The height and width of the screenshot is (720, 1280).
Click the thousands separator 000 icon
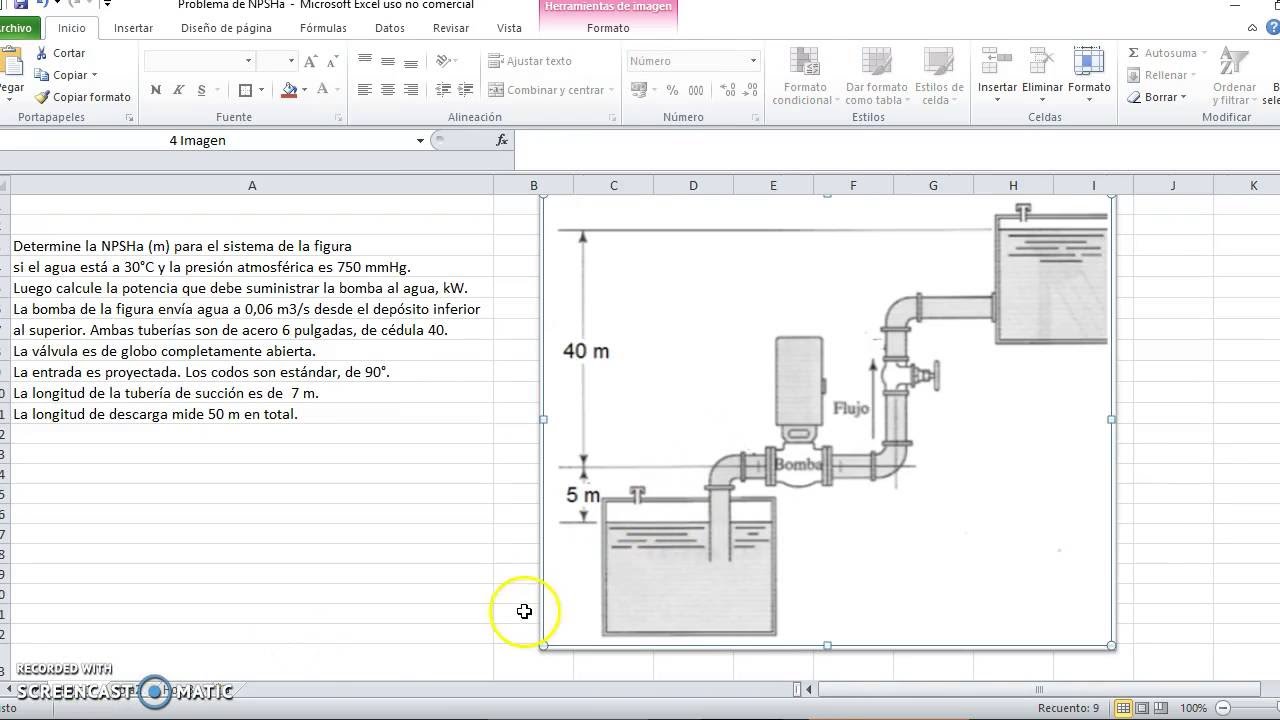coord(698,90)
